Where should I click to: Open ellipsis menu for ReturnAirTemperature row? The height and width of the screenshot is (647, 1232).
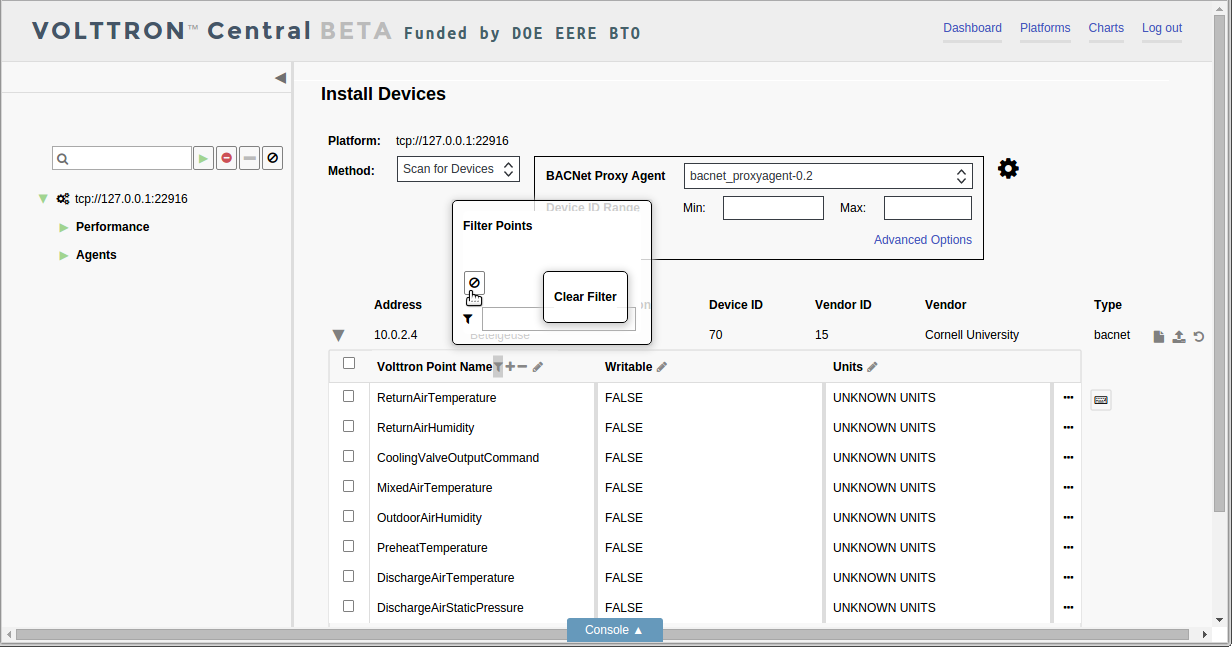1068,398
